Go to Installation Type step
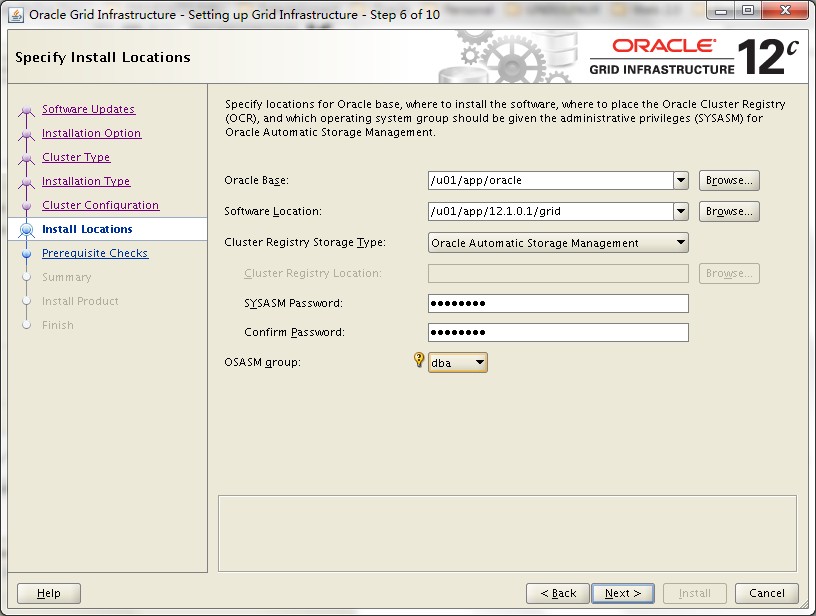The image size is (816, 616). (x=86, y=181)
